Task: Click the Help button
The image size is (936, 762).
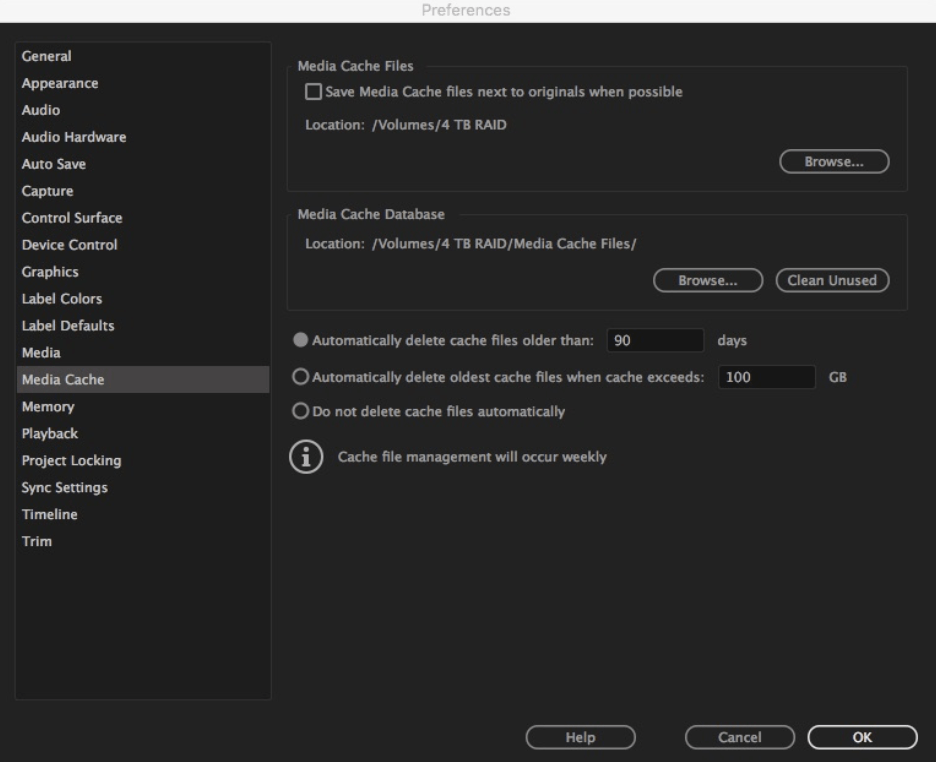Action: click(580, 738)
